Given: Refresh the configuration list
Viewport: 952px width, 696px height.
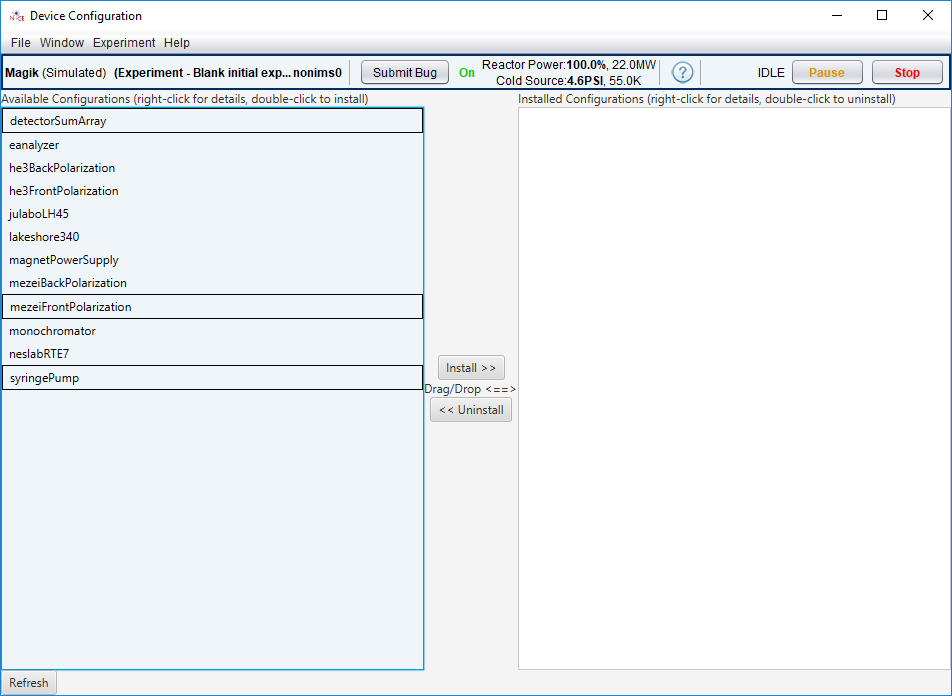Looking at the screenshot, I should 29,683.
